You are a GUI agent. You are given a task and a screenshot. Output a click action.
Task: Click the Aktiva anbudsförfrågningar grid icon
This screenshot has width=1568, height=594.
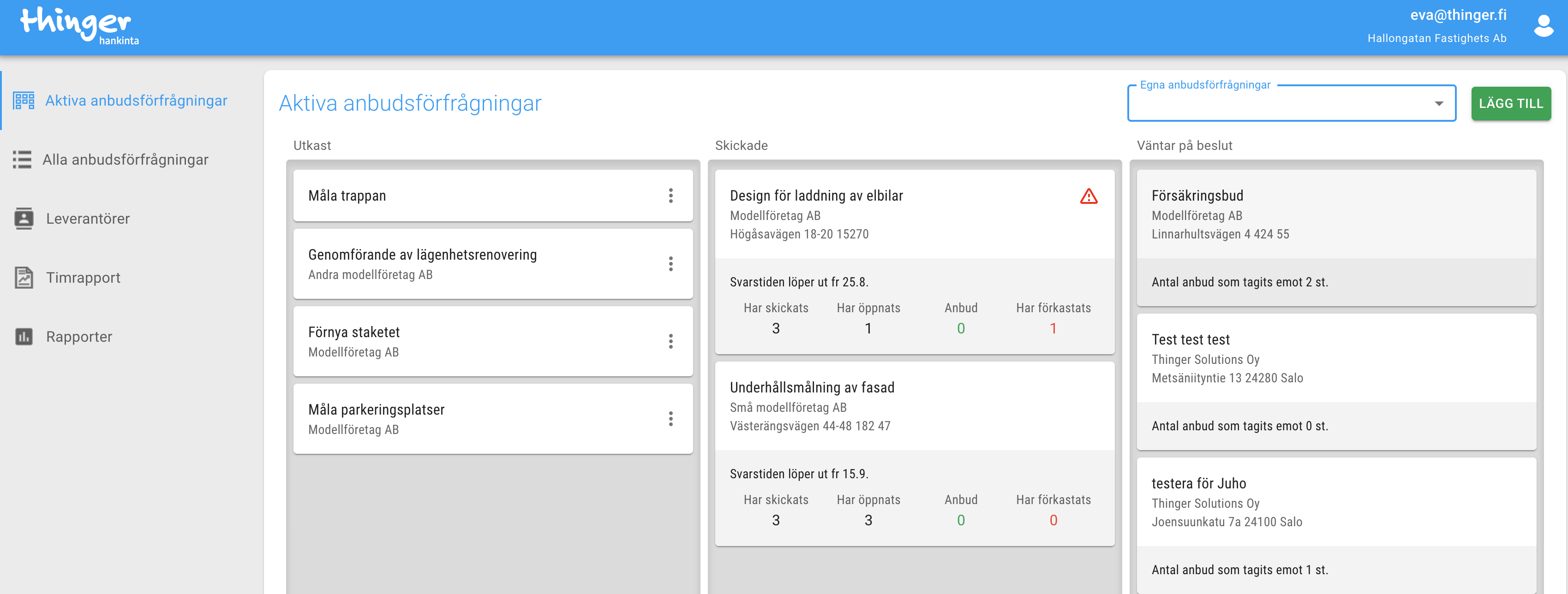coord(24,101)
